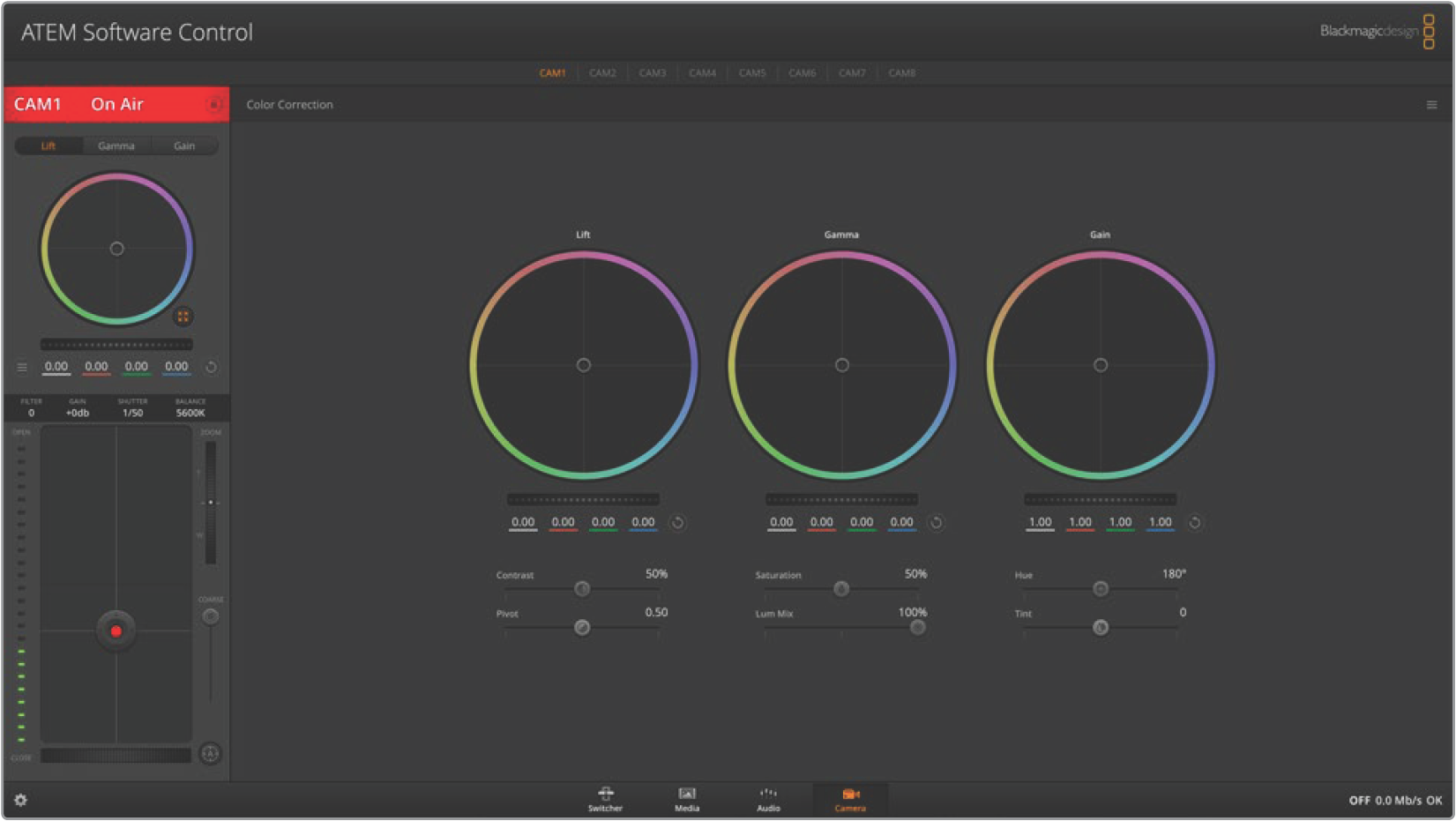The width and height of the screenshot is (1456, 821).
Task: Click Gain blue value field
Action: 1161,523
